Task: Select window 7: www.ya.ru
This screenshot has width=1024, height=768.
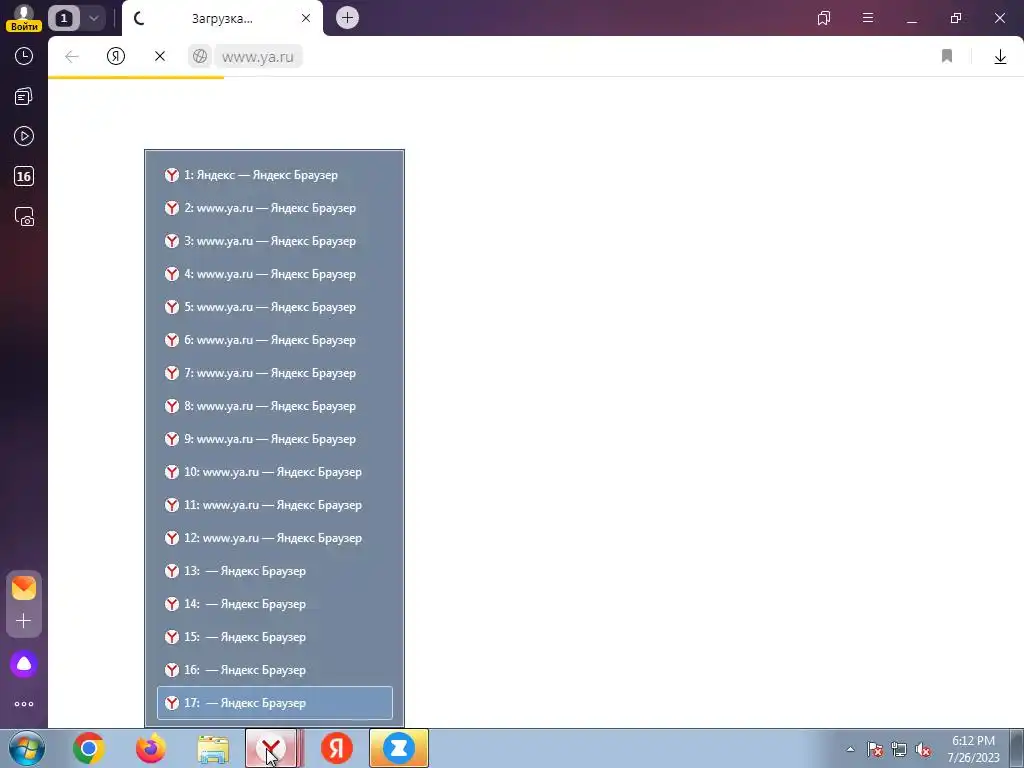Action: [275, 373]
